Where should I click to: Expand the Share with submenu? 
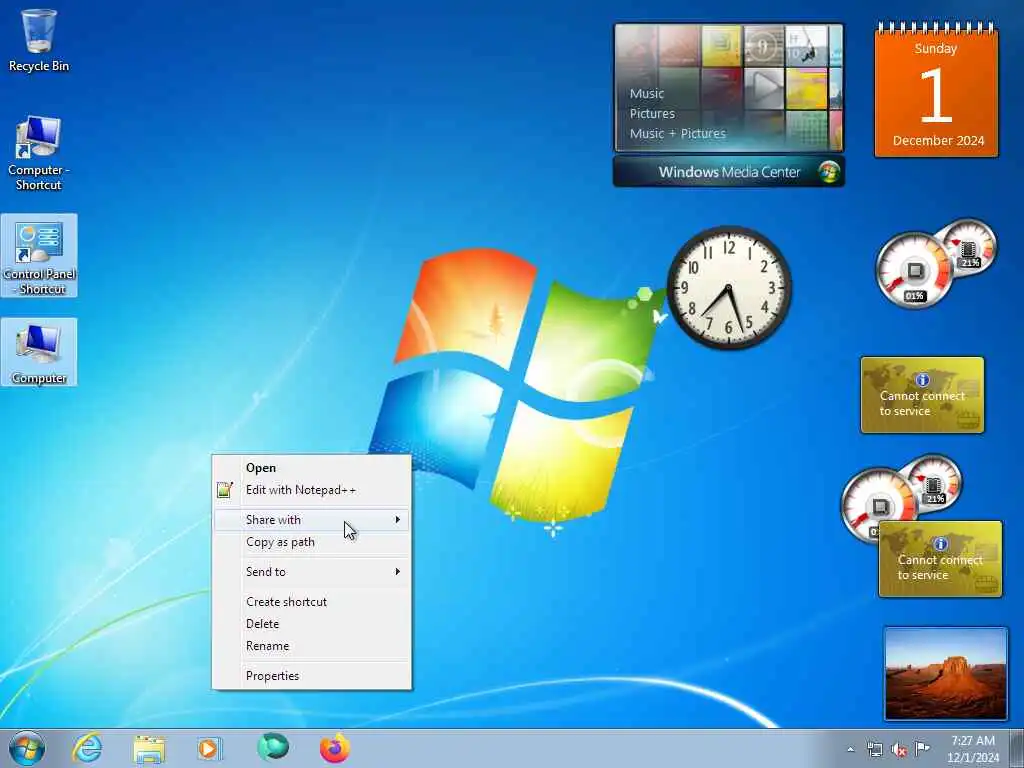pyautogui.click(x=312, y=520)
